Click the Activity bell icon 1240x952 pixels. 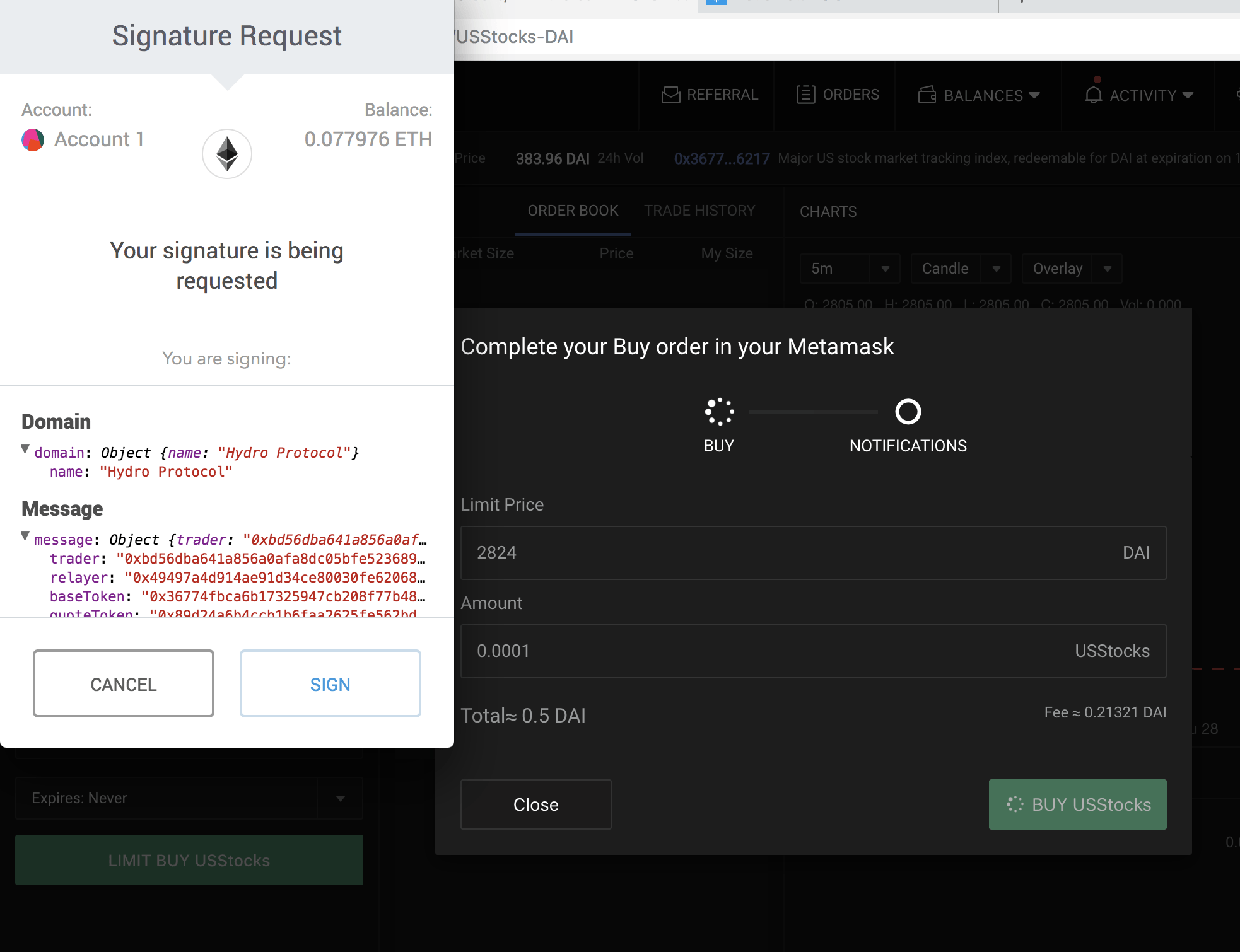1094,95
